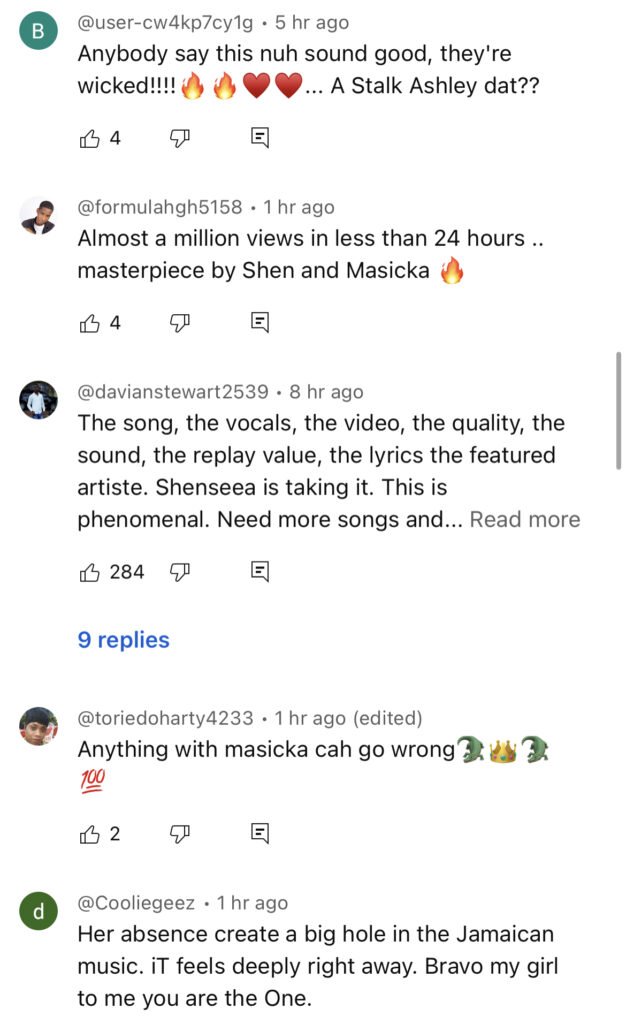Click the comments scrollbar on the right
This screenshot has height=1024, width=626.
(x=619, y=410)
